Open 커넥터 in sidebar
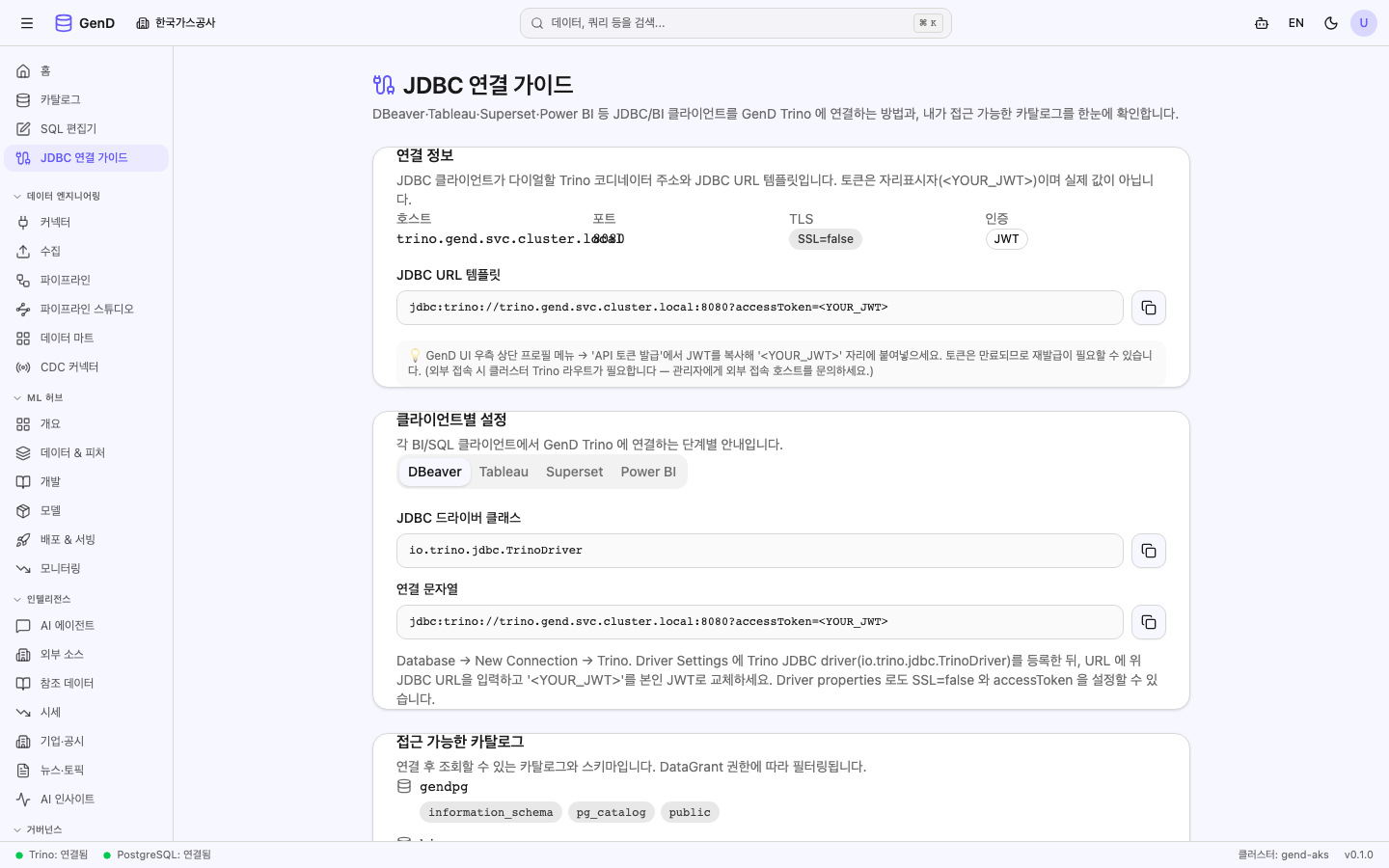The image size is (1389, 868). coord(87,223)
